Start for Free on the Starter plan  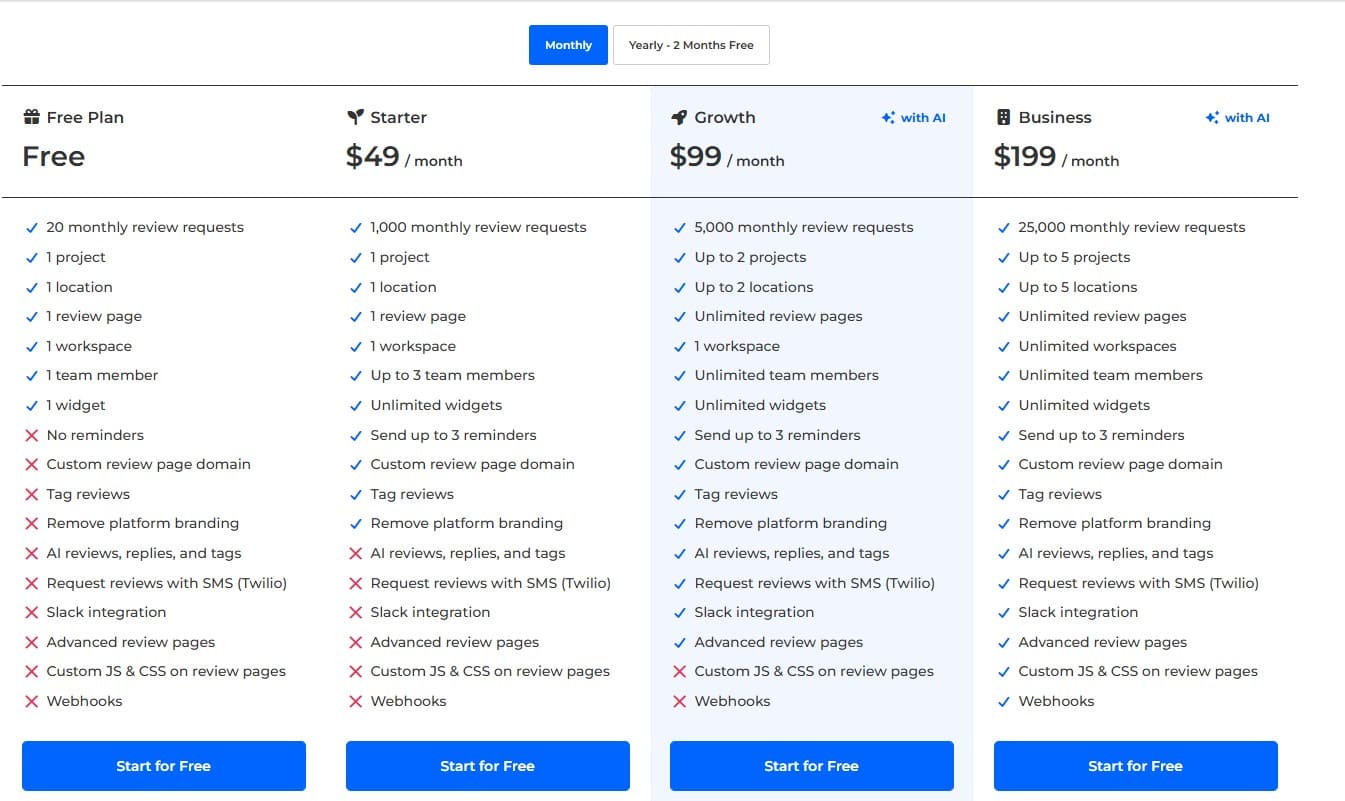487,766
